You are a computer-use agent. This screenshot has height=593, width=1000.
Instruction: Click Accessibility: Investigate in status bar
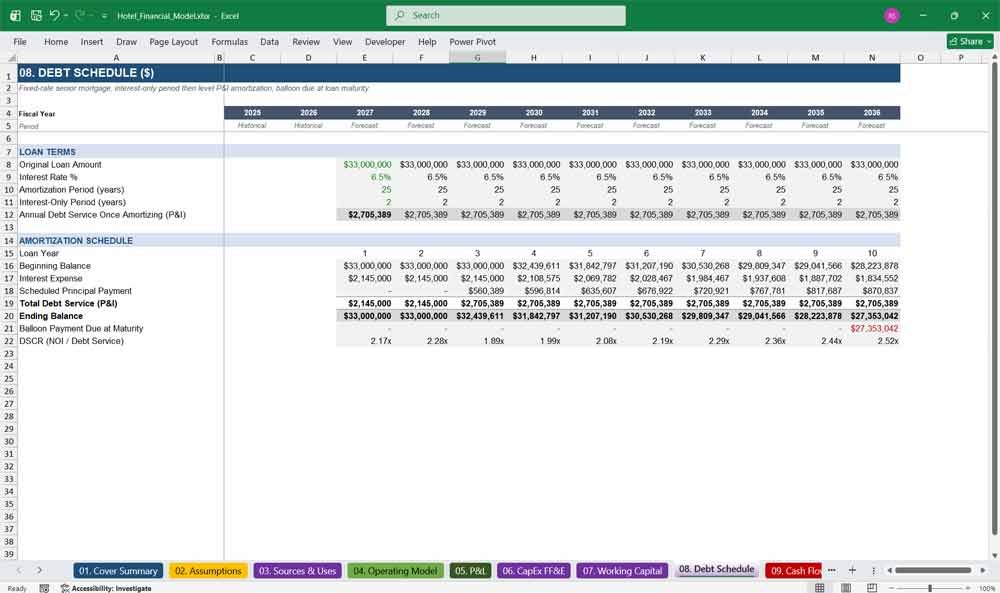tap(106, 588)
